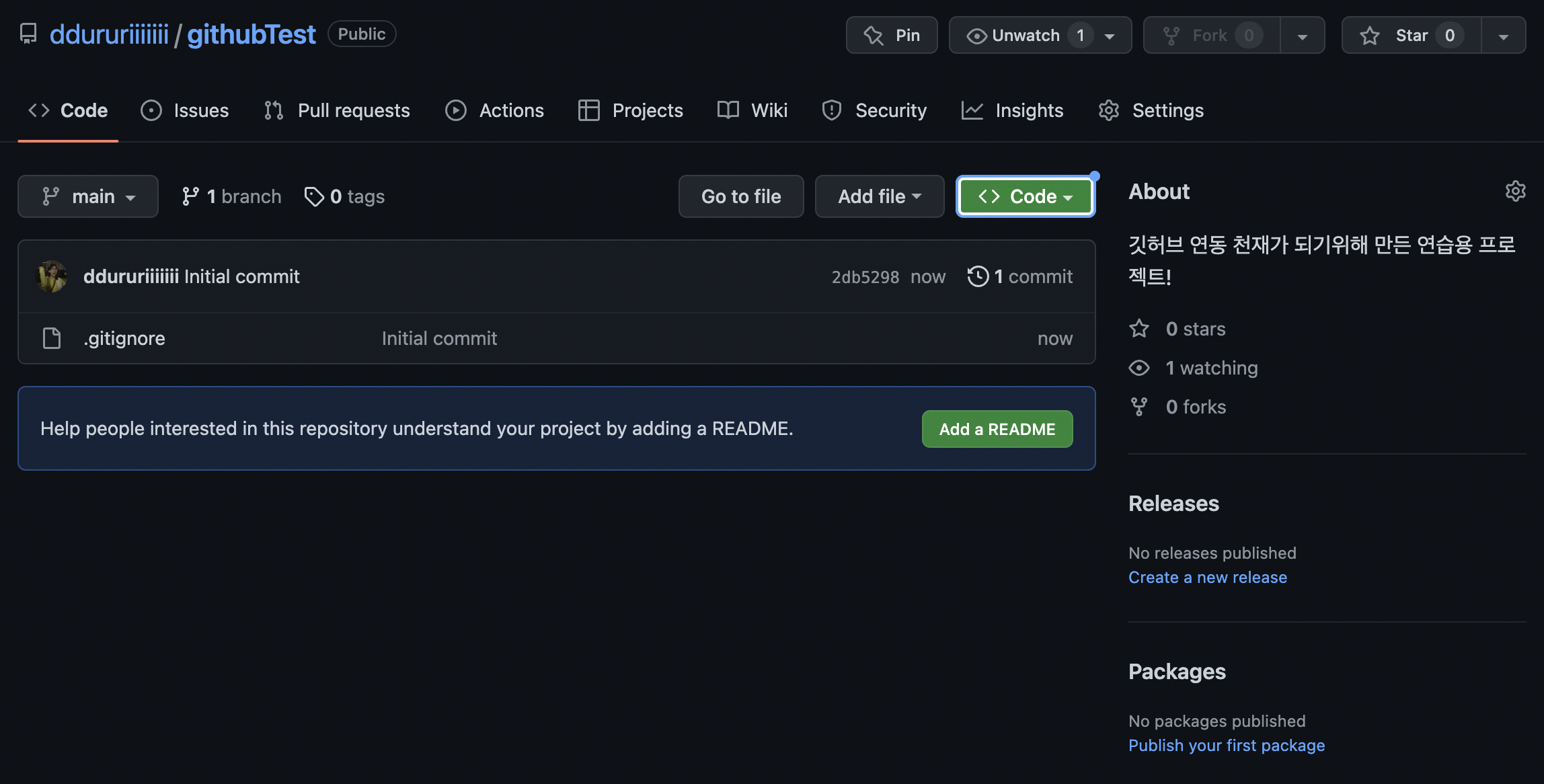Image resolution: width=1544 pixels, height=784 pixels.
Task: Open the Add file dropdown
Action: 879,196
